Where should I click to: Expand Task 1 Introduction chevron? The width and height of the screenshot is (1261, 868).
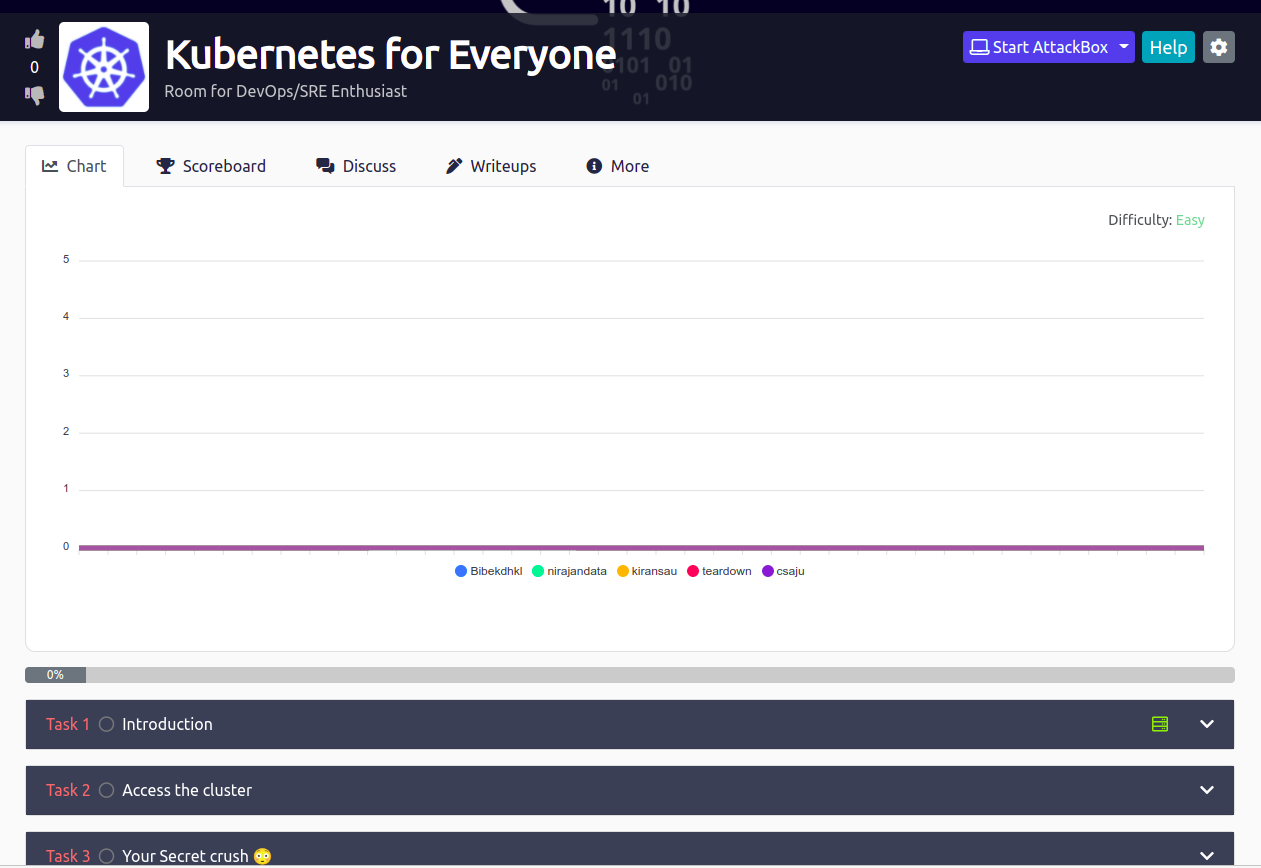pos(1207,724)
